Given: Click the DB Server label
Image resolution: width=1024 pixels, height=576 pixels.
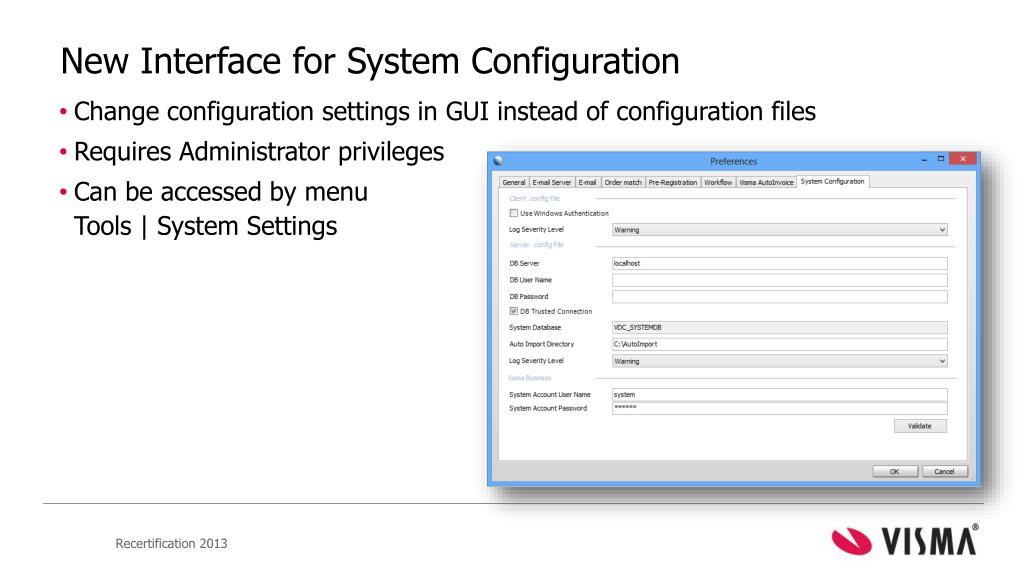Looking at the screenshot, I should 524,264.
